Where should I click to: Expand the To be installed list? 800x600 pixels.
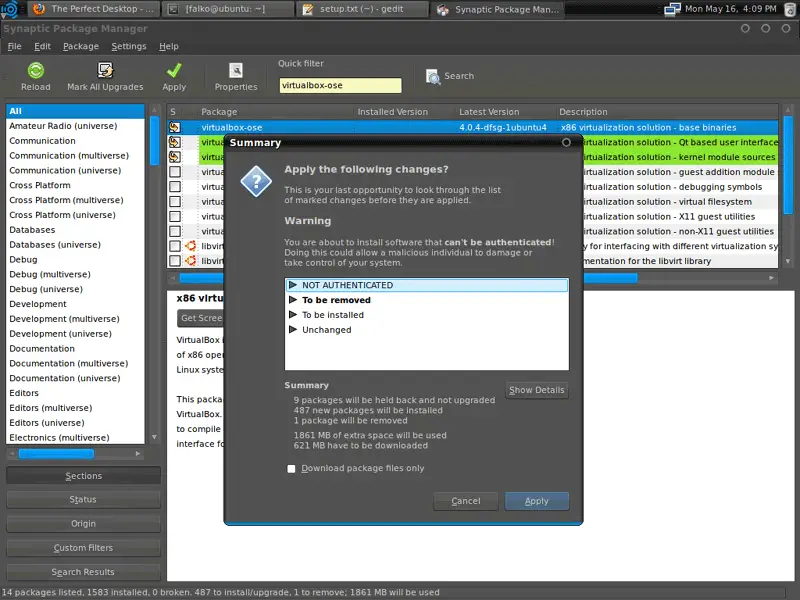coord(293,314)
